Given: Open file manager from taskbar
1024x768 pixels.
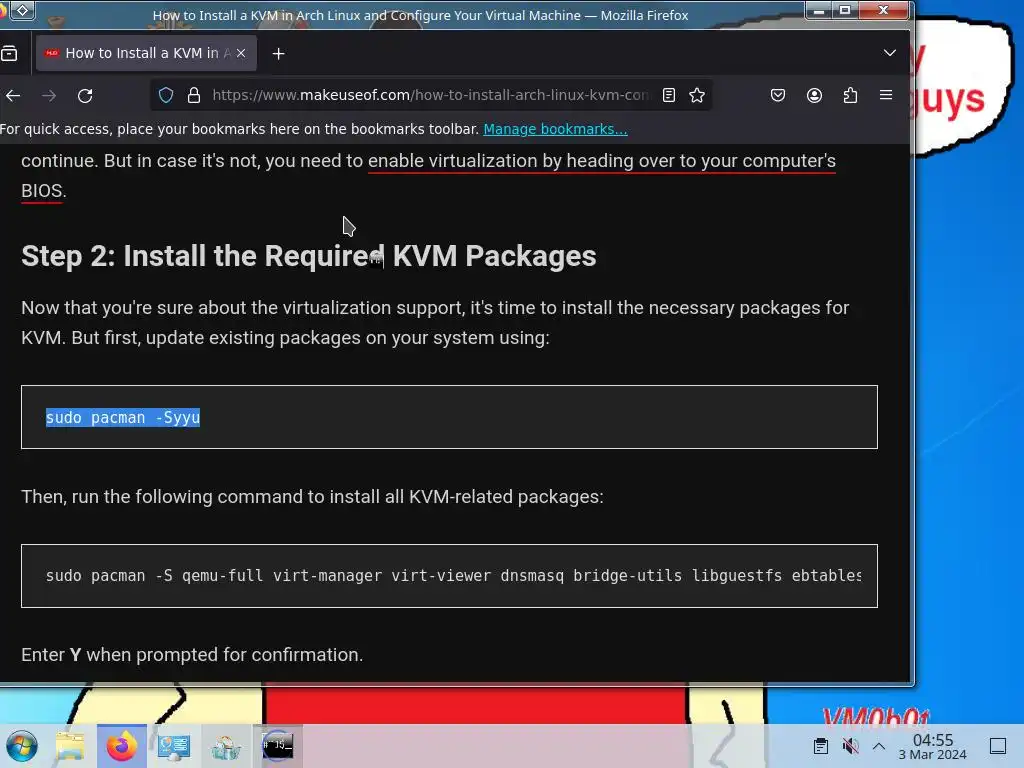Looking at the screenshot, I should [70, 746].
